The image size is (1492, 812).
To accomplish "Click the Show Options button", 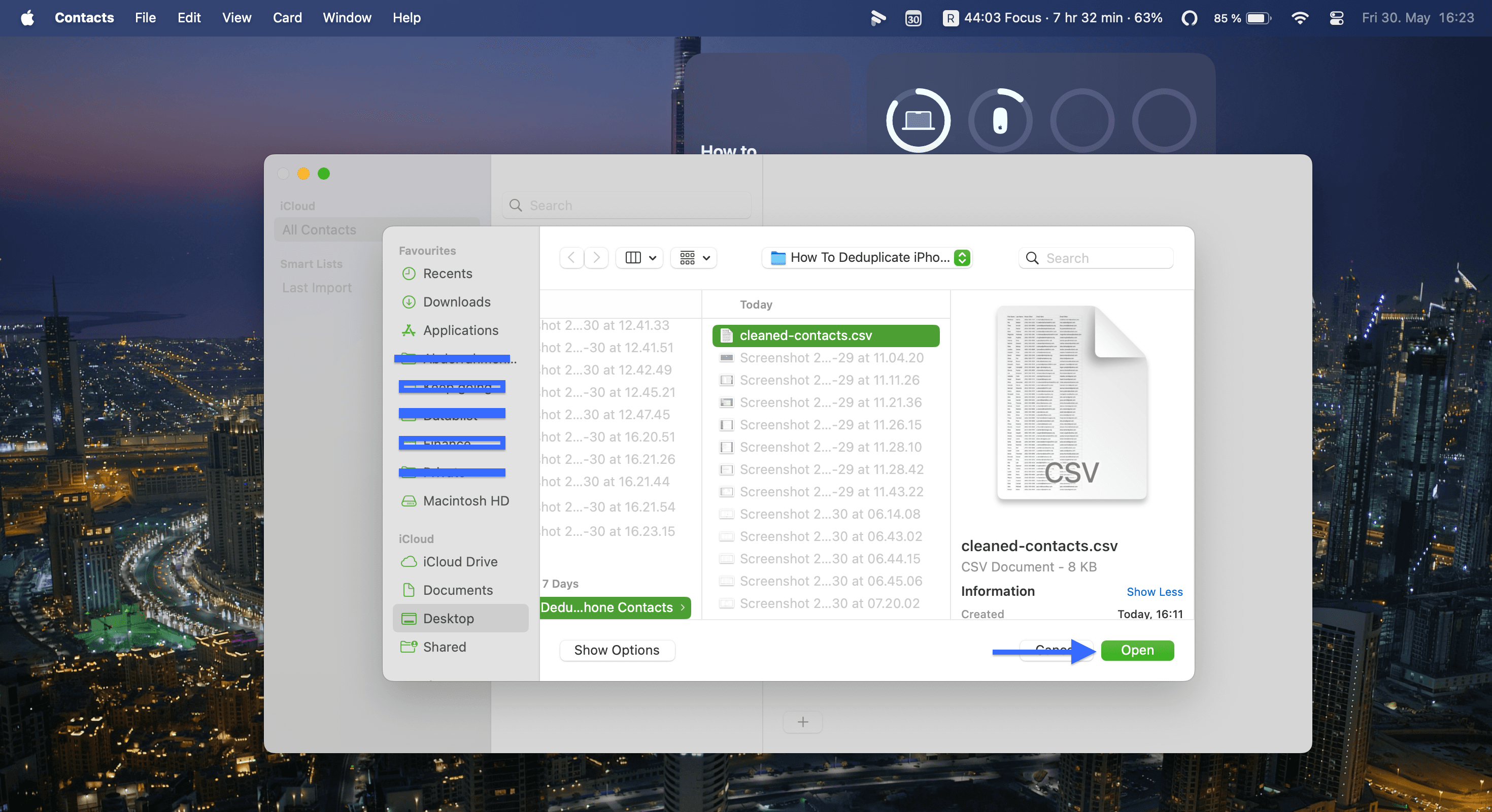I will [616, 650].
